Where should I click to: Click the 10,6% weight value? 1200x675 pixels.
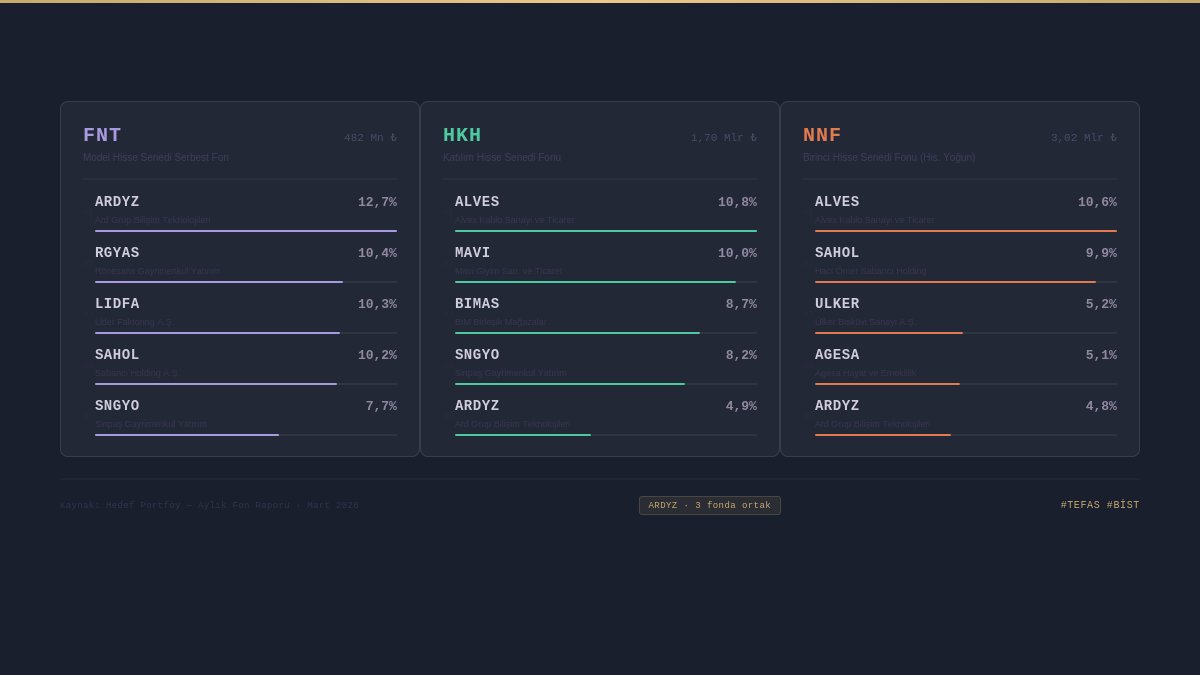click(x=1098, y=202)
